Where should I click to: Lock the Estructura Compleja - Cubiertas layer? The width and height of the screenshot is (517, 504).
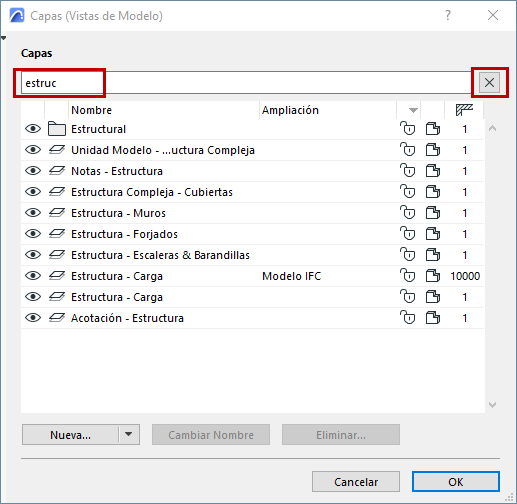coord(408,192)
